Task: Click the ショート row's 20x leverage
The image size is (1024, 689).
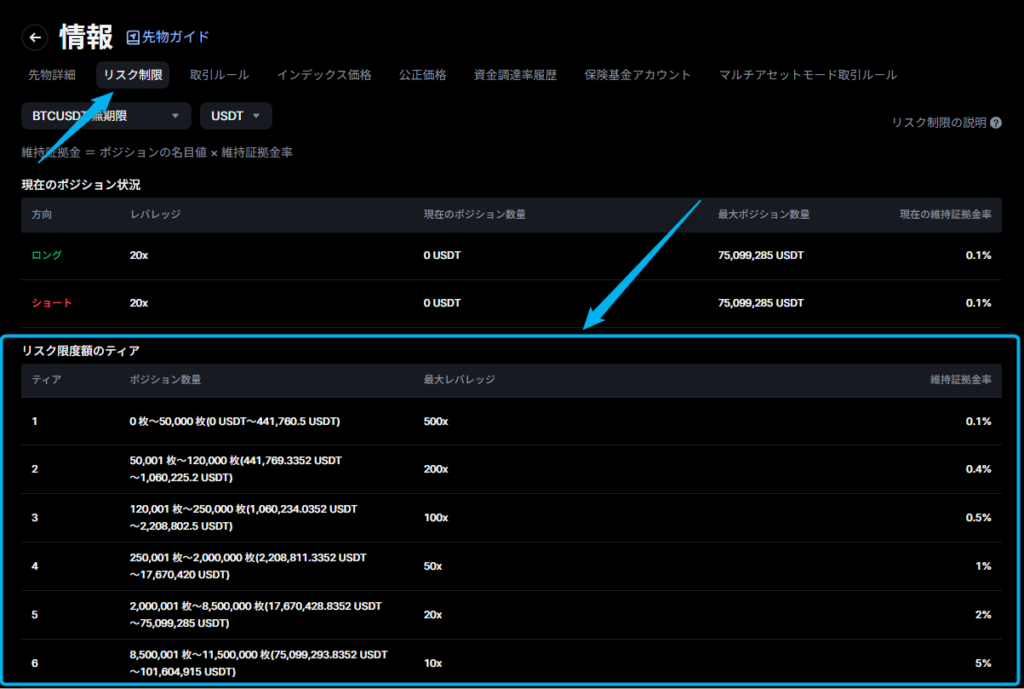Action: point(138,303)
